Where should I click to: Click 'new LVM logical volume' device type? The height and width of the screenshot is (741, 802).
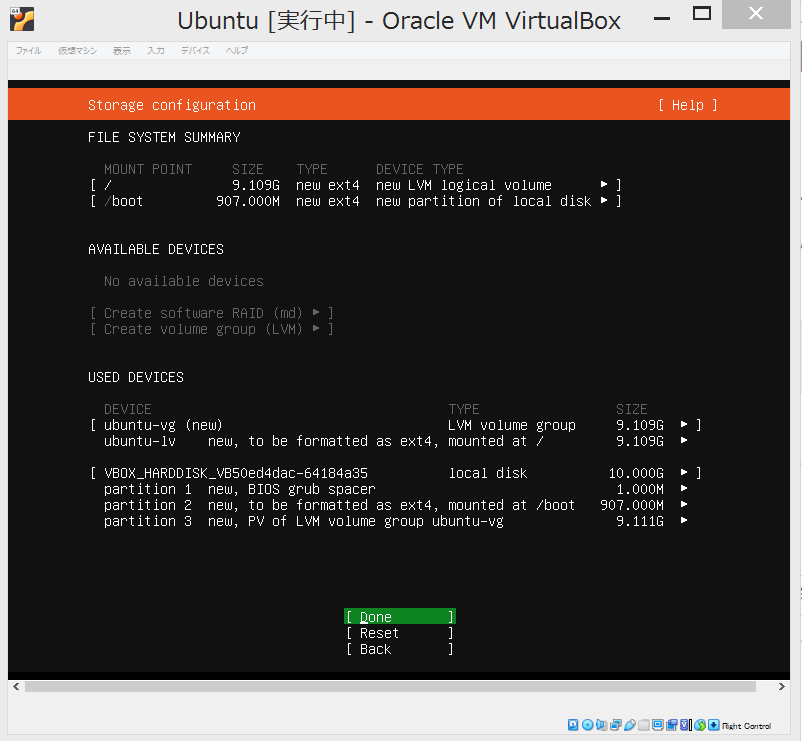click(464, 185)
